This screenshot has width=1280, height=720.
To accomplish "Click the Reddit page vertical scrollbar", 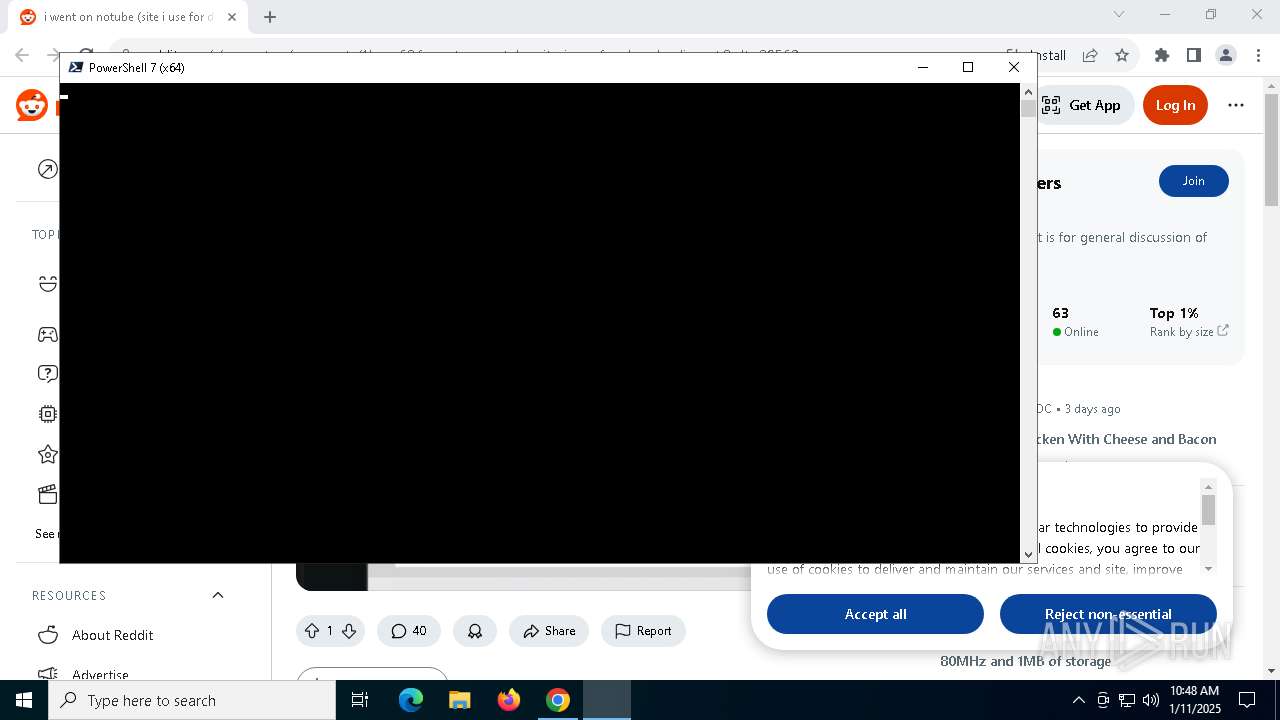I will tap(1271, 150).
